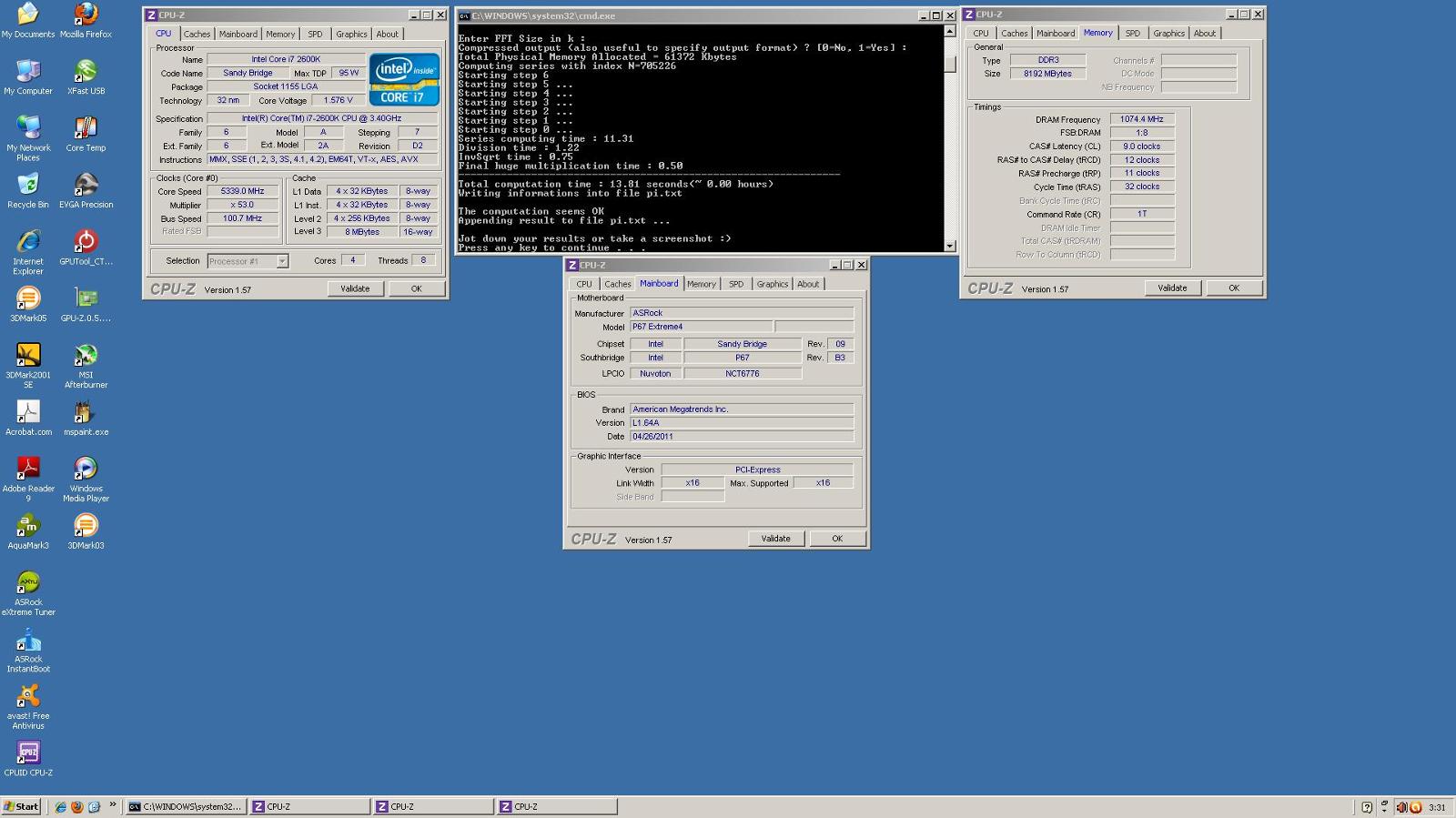Open My Computer desktop icon

pos(27,77)
